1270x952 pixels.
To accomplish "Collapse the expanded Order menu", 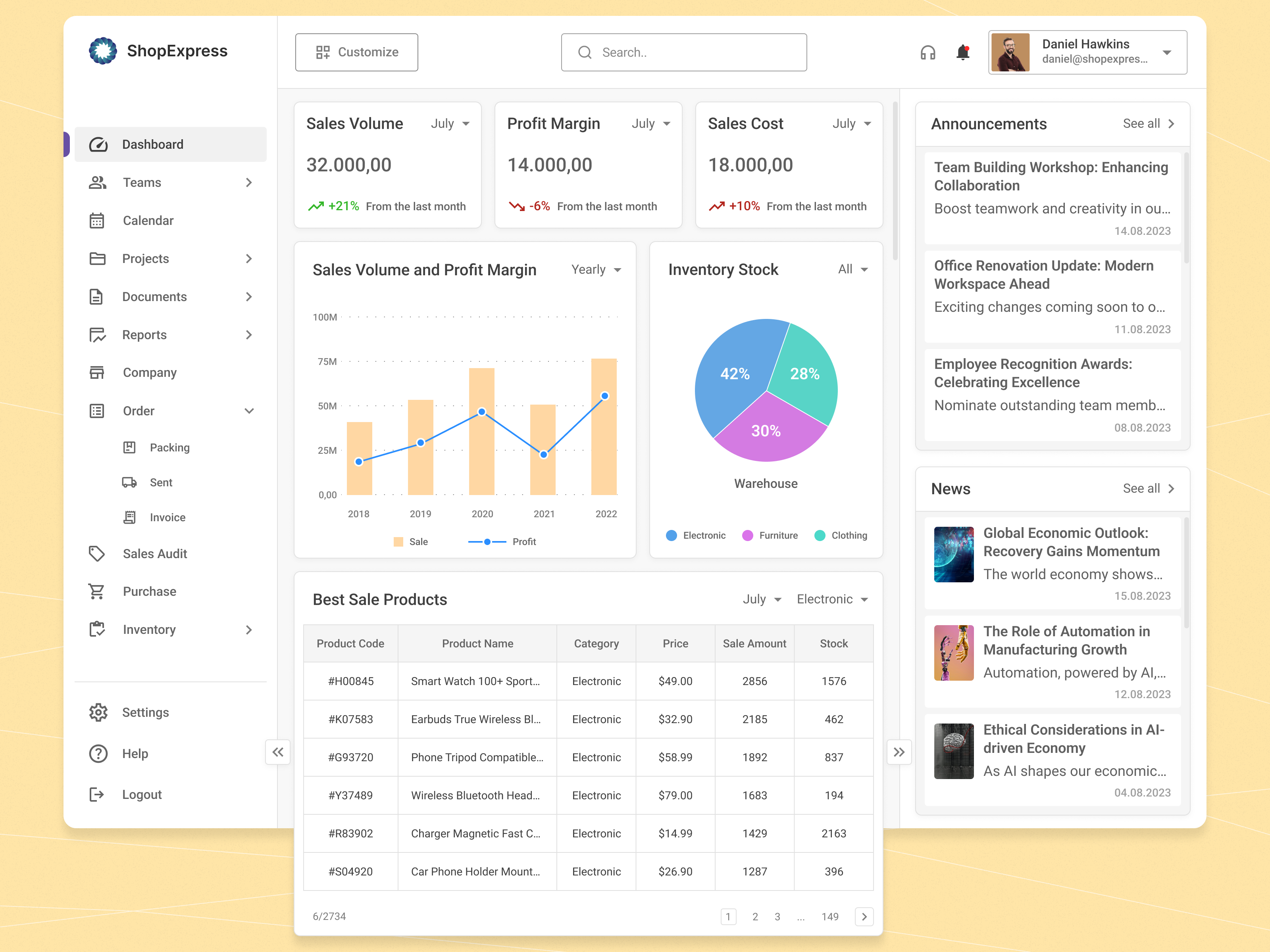I will (x=249, y=411).
